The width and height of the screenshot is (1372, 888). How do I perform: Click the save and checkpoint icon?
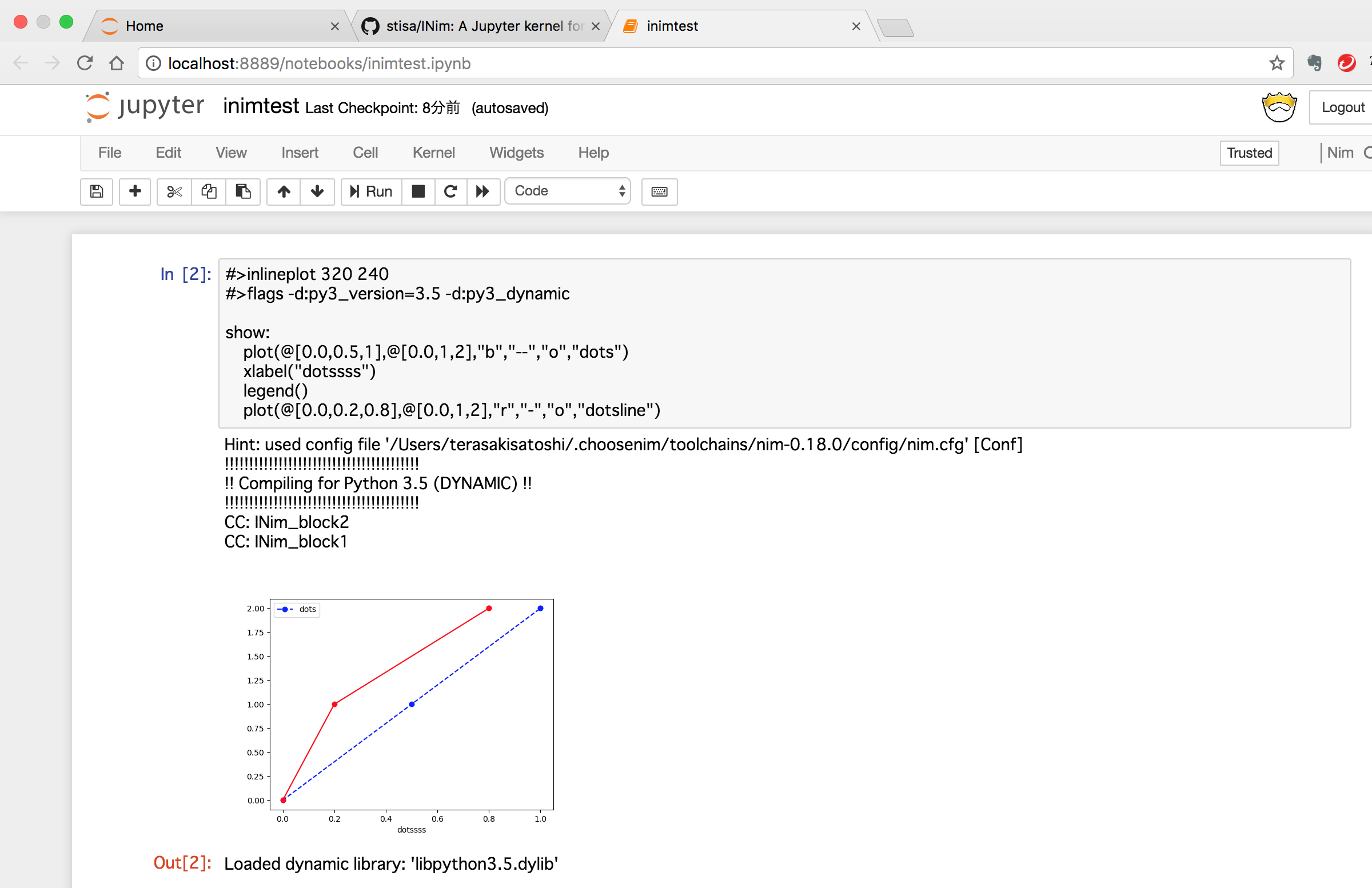point(96,191)
